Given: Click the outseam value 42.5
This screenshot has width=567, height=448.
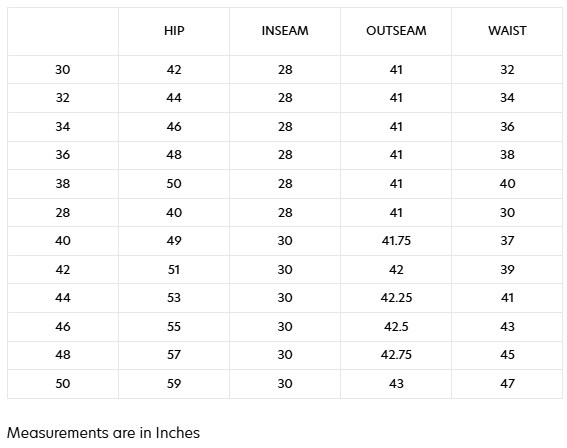Looking at the screenshot, I should [x=396, y=327].
